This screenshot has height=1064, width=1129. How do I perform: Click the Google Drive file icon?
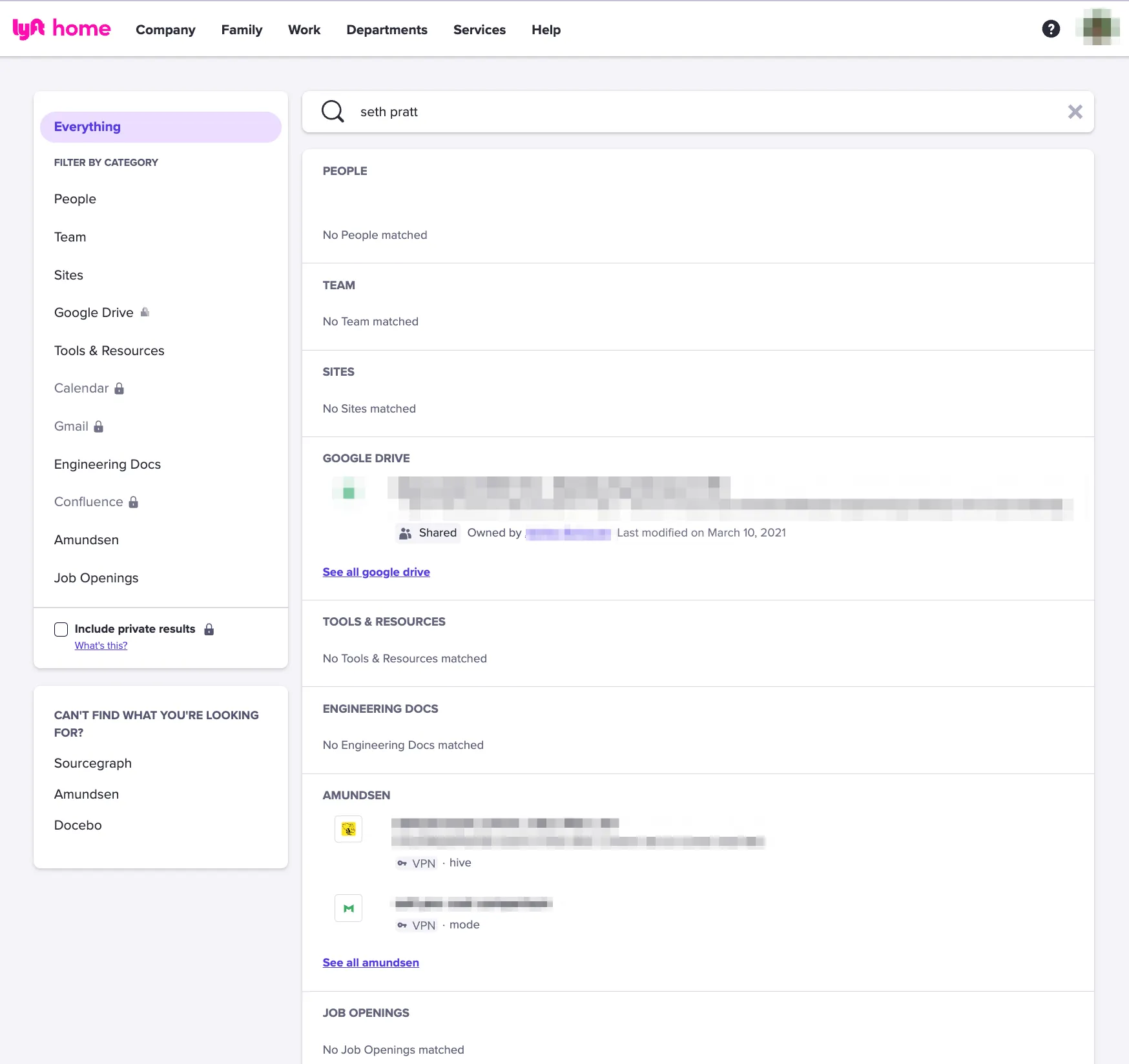[x=349, y=492]
